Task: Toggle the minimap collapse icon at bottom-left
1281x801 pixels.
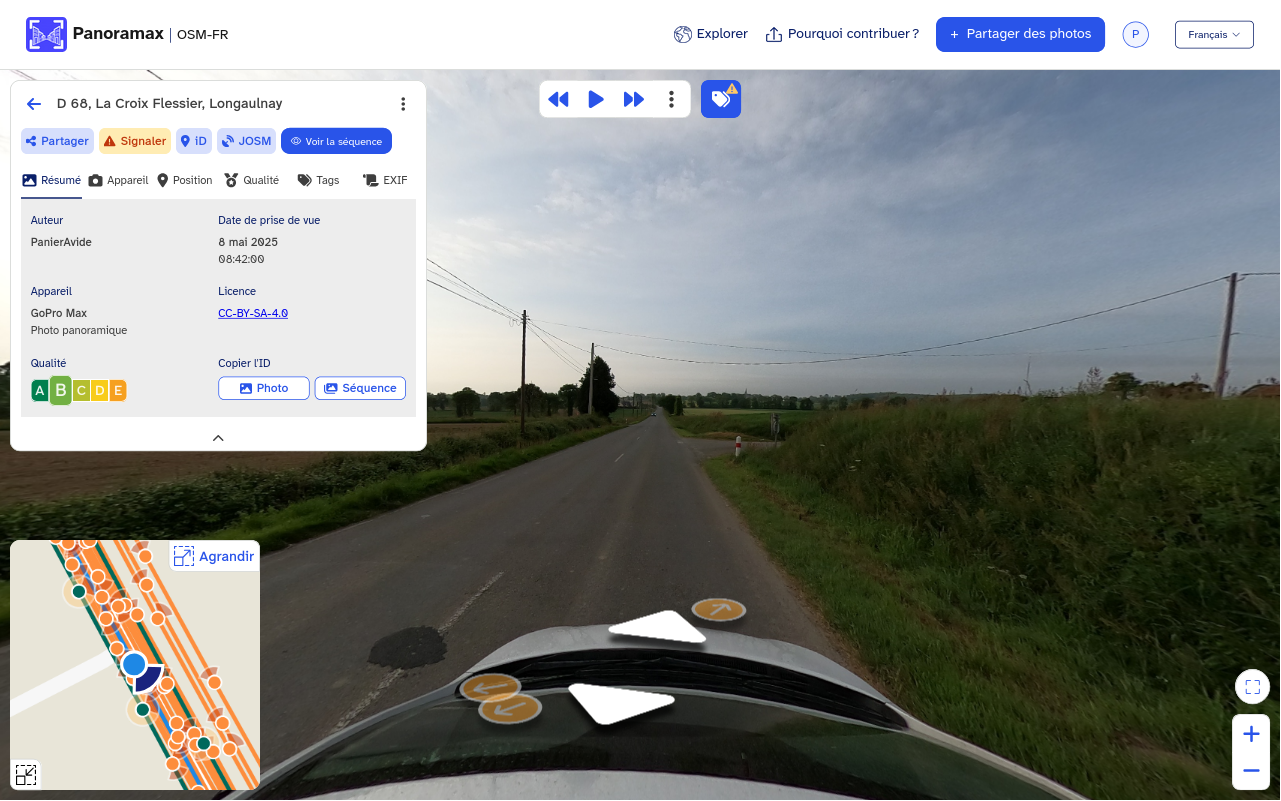Action: tap(26, 774)
